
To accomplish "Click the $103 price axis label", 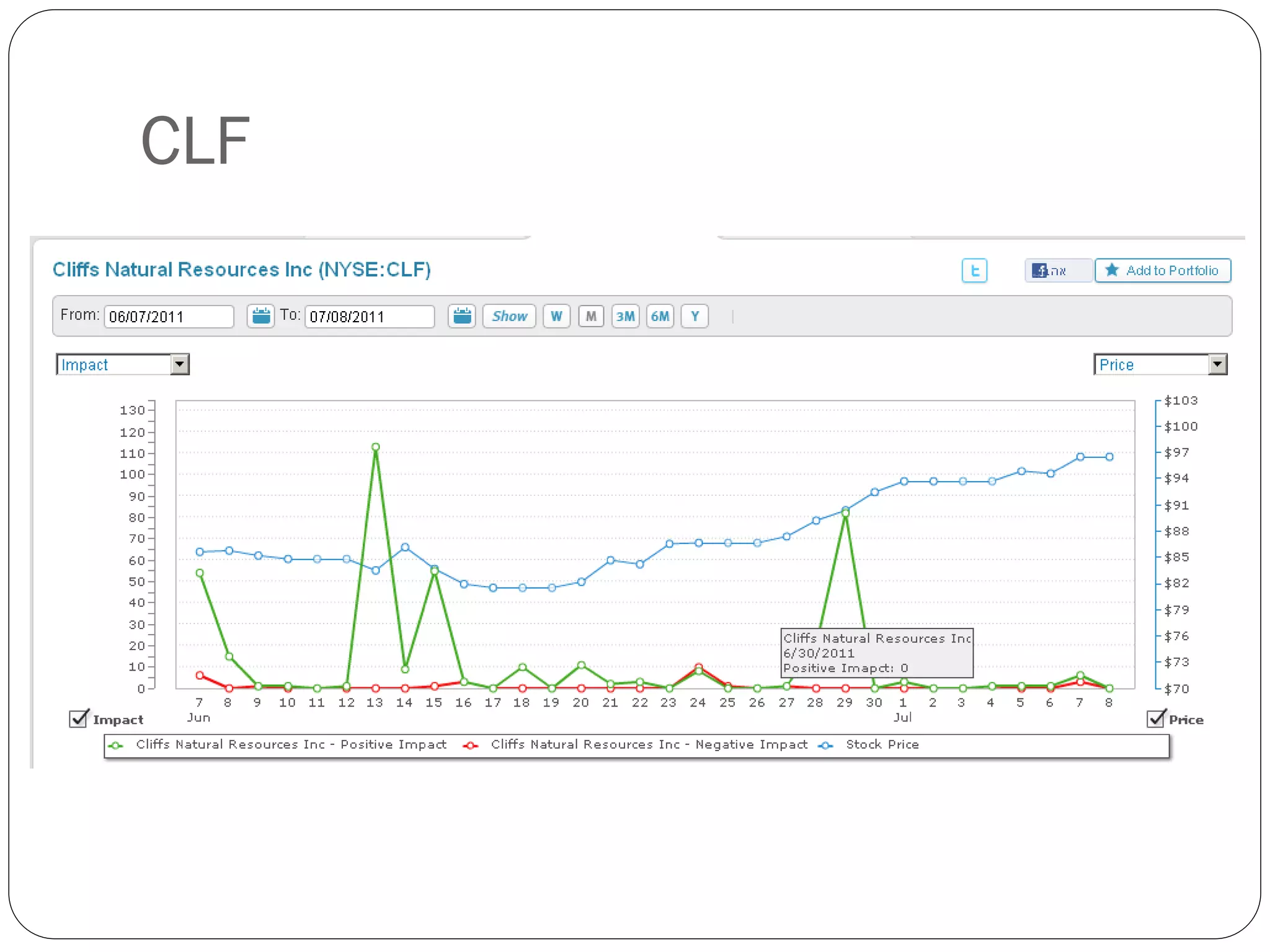I will click(x=1181, y=400).
